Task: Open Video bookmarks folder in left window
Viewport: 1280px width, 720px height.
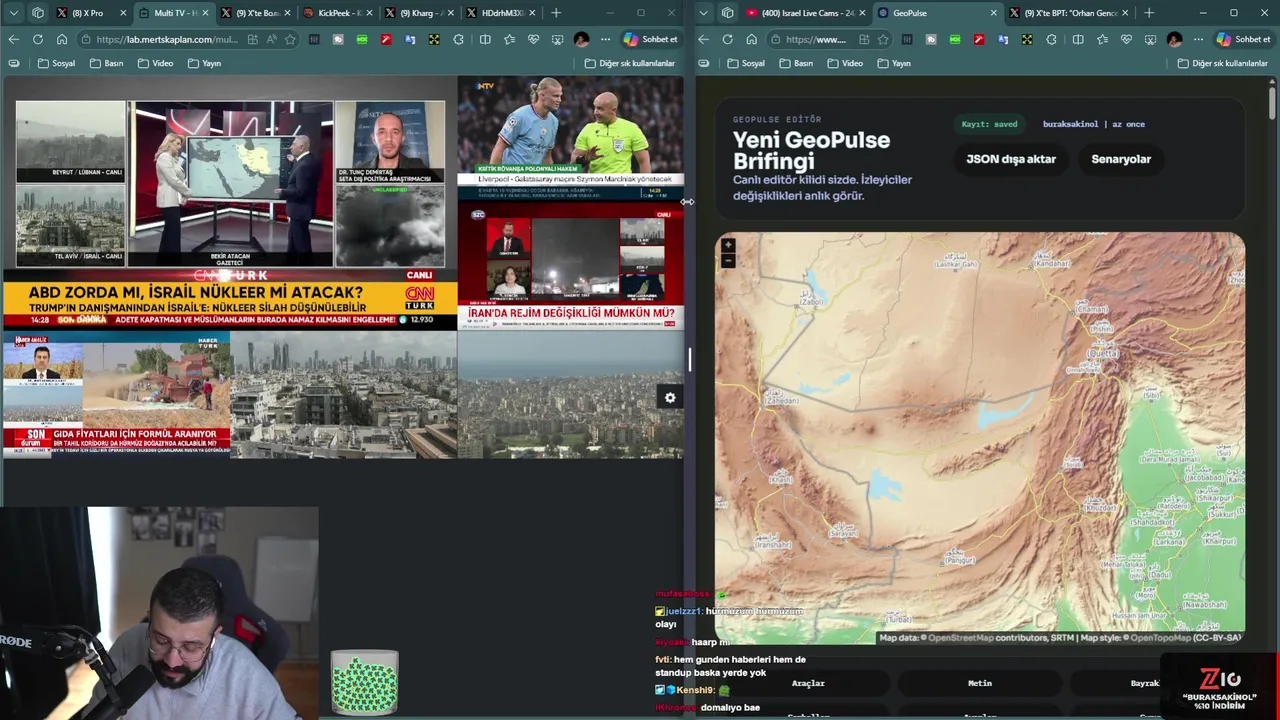Action: point(155,63)
